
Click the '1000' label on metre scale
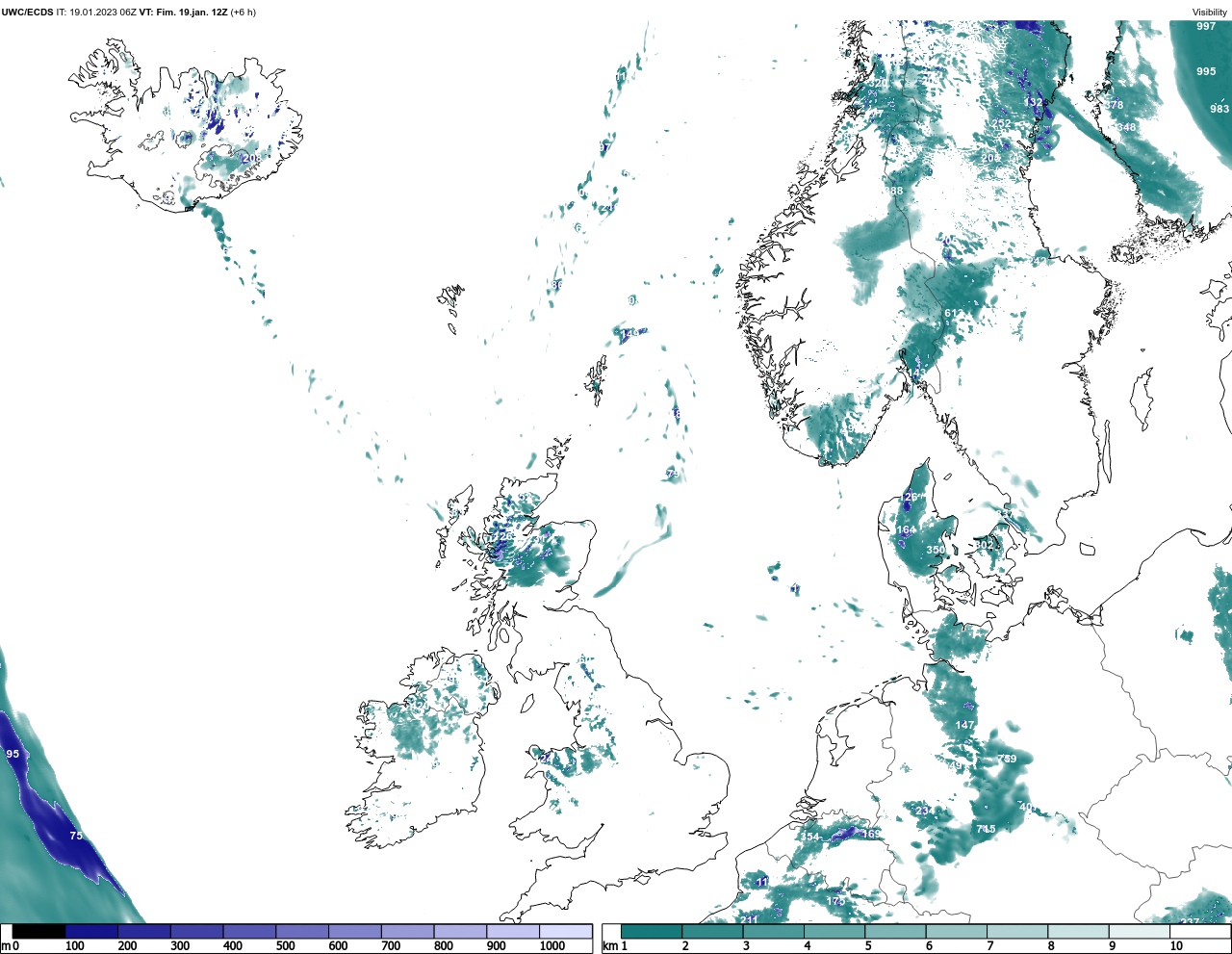point(552,946)
